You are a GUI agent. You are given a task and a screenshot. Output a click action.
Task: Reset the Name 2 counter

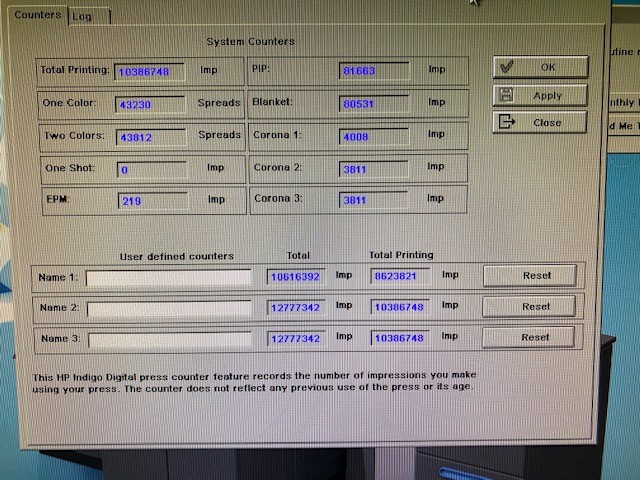coord(529,307)
